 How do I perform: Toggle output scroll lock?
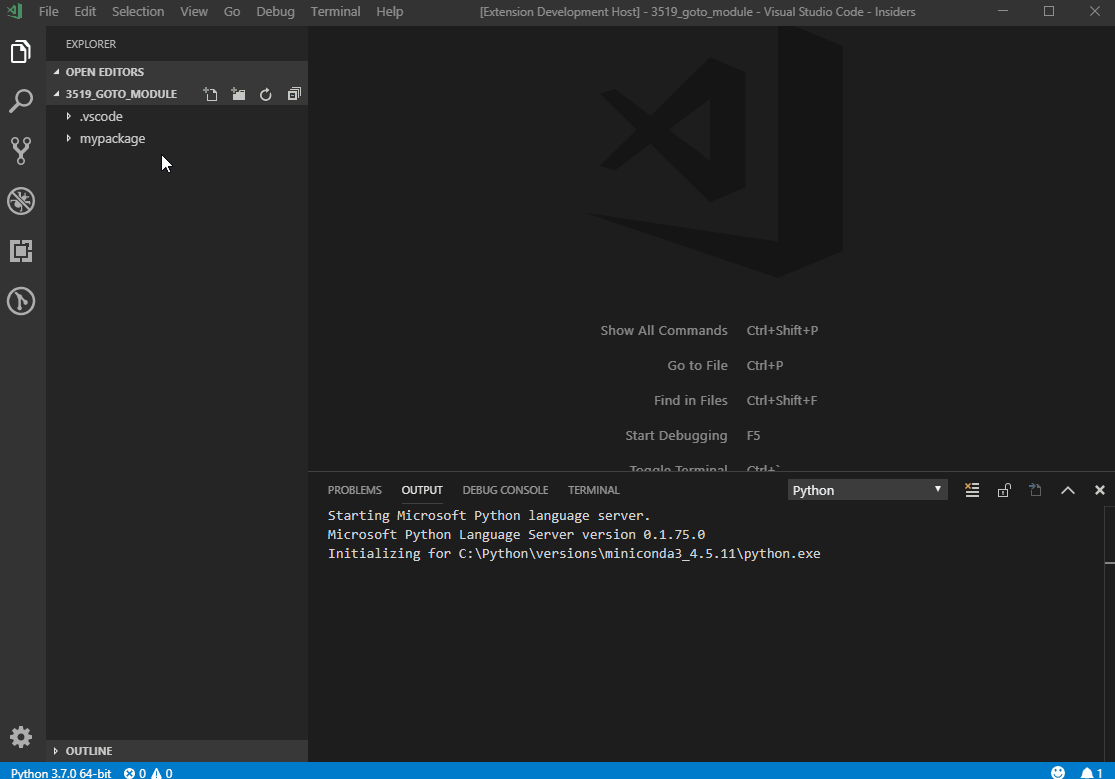point(1004,489)
